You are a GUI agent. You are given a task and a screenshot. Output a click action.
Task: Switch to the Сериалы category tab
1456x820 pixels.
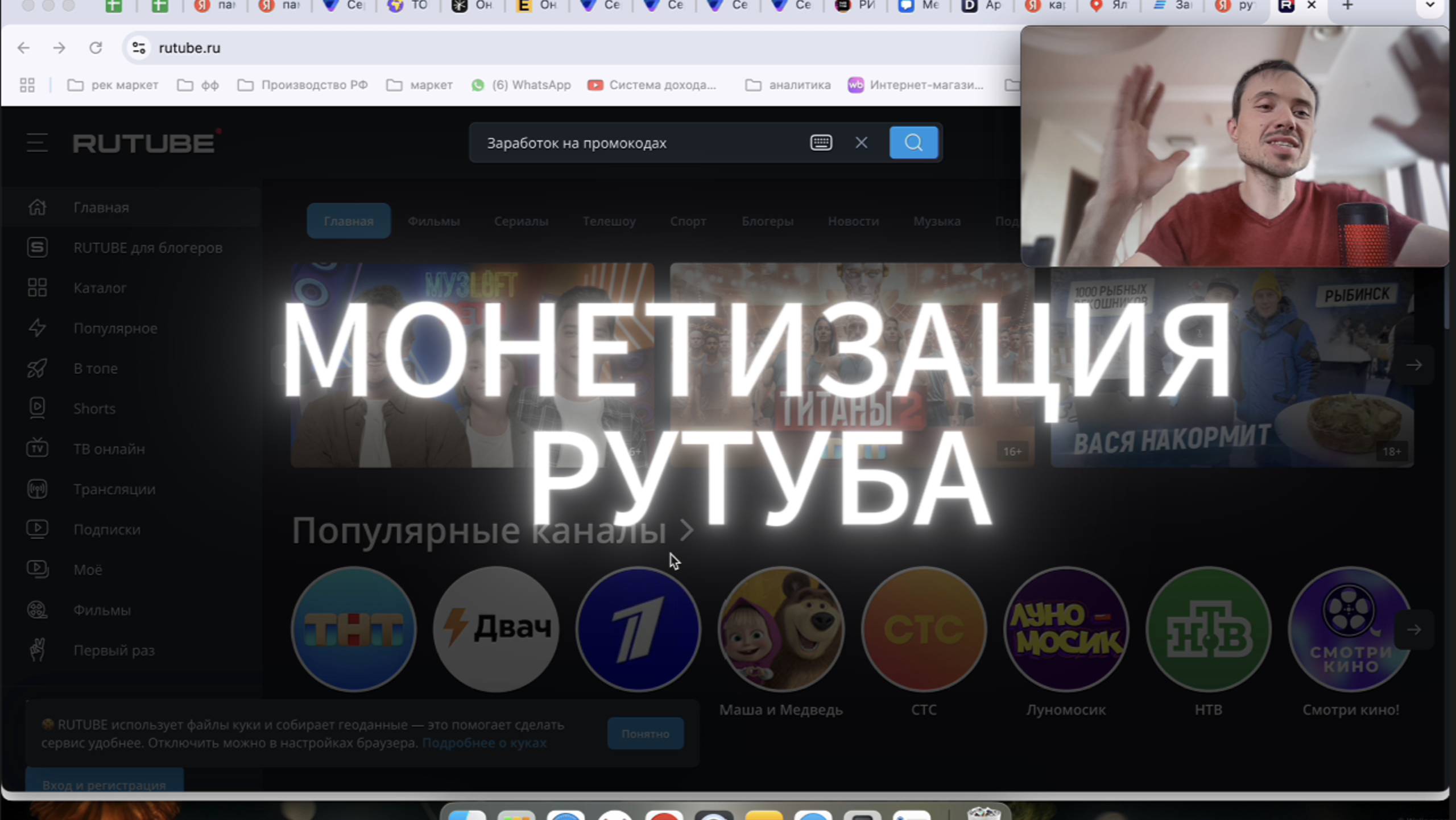coord(521,221)
